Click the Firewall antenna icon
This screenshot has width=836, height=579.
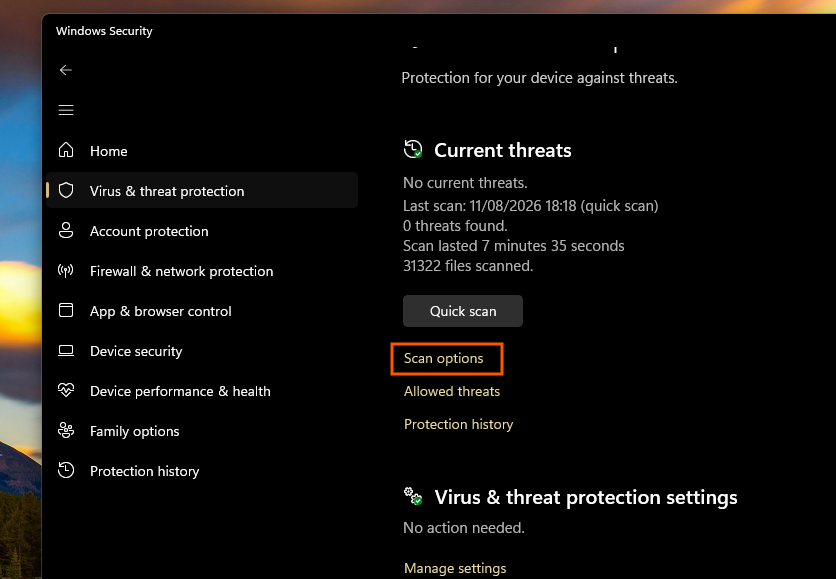[66, 270]
